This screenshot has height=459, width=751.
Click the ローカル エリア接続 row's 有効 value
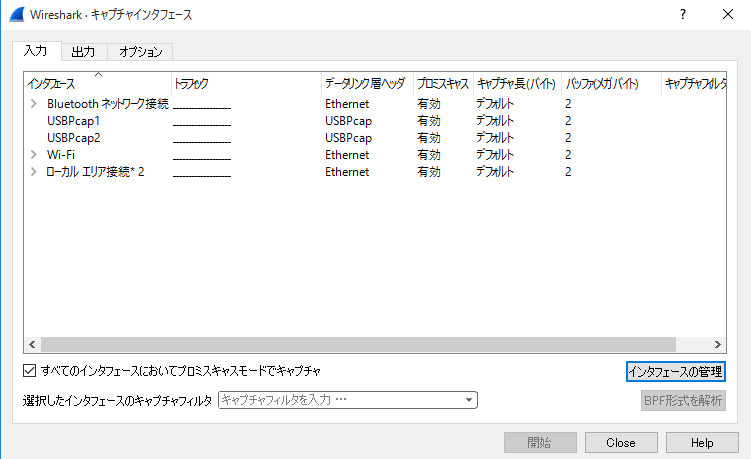click(429, 172)
